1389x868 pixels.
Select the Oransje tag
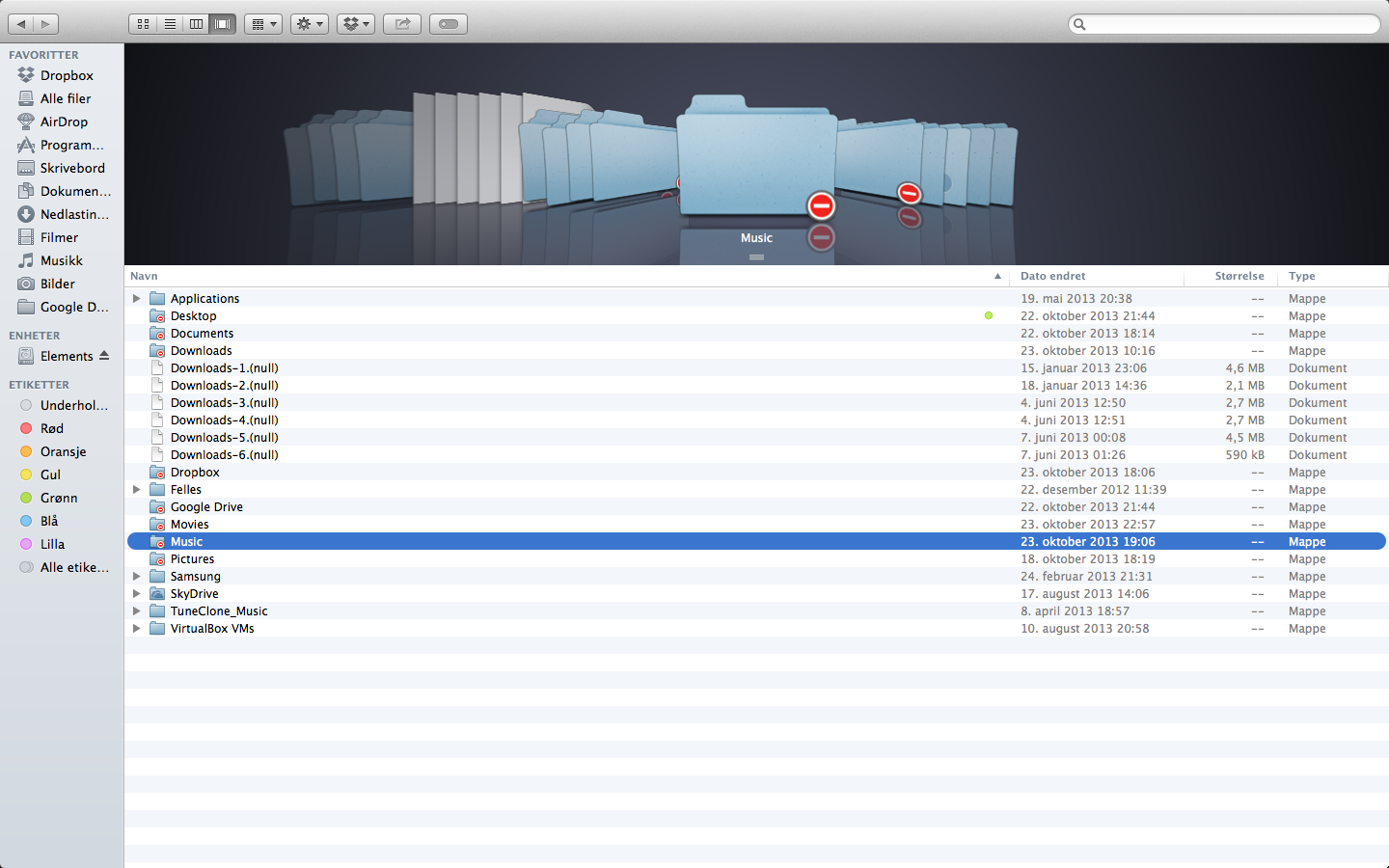pyautogui.click(x=62, y=451)
